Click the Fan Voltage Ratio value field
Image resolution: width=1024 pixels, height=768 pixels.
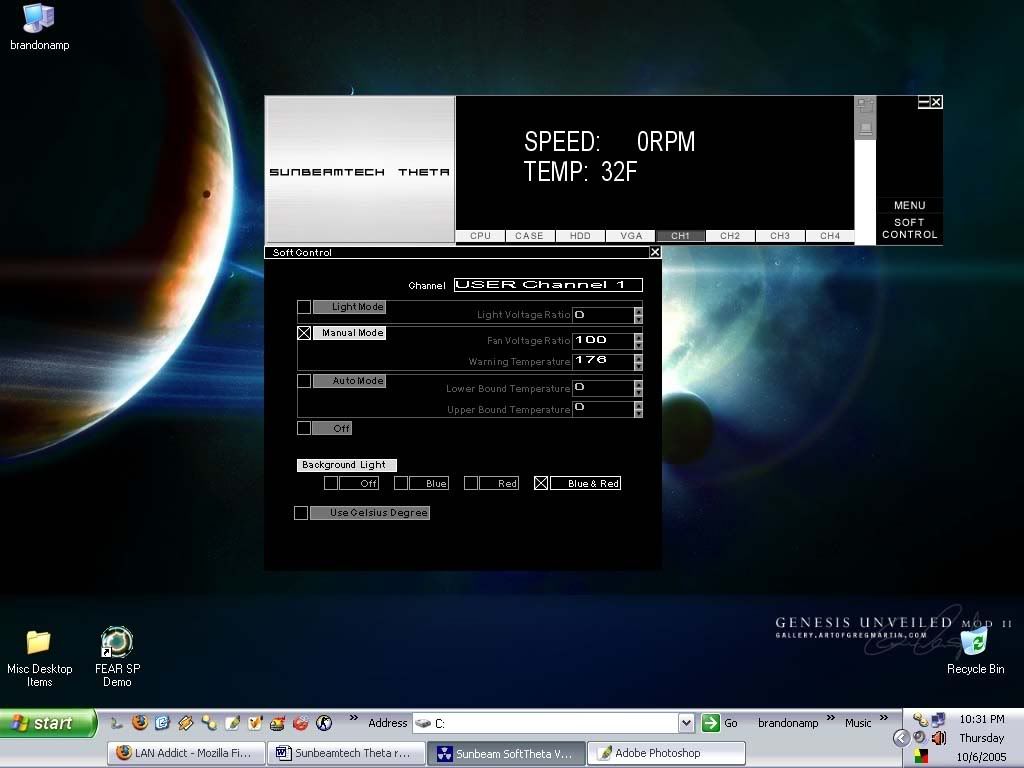pyautogui.click(x=603, y=341)
